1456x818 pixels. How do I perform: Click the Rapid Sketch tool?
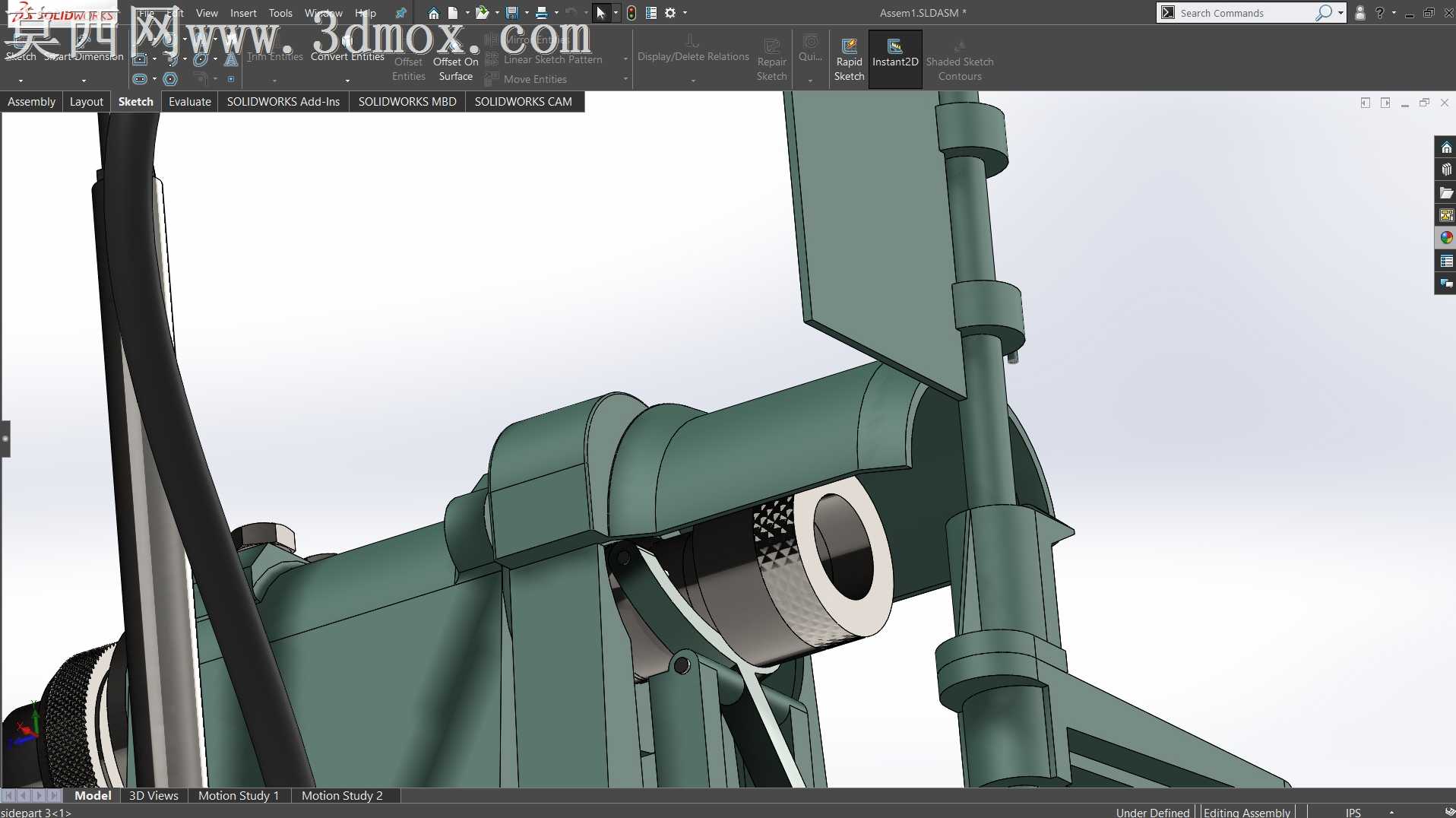tap(849, 60)
